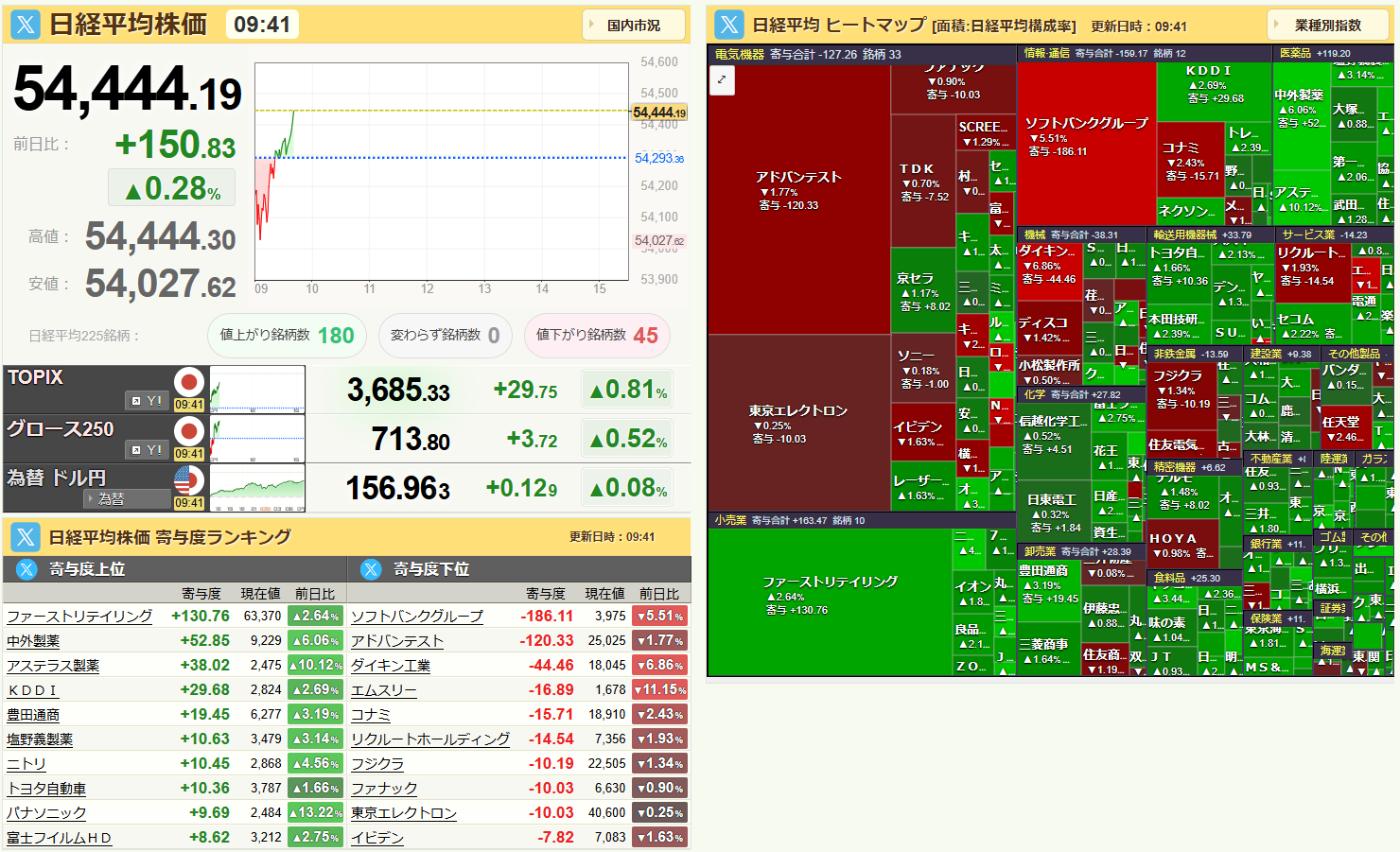Click the green ファーストリテイリング heatmap tile
This screenshot has width=1400, height=852.
point(830,596)
